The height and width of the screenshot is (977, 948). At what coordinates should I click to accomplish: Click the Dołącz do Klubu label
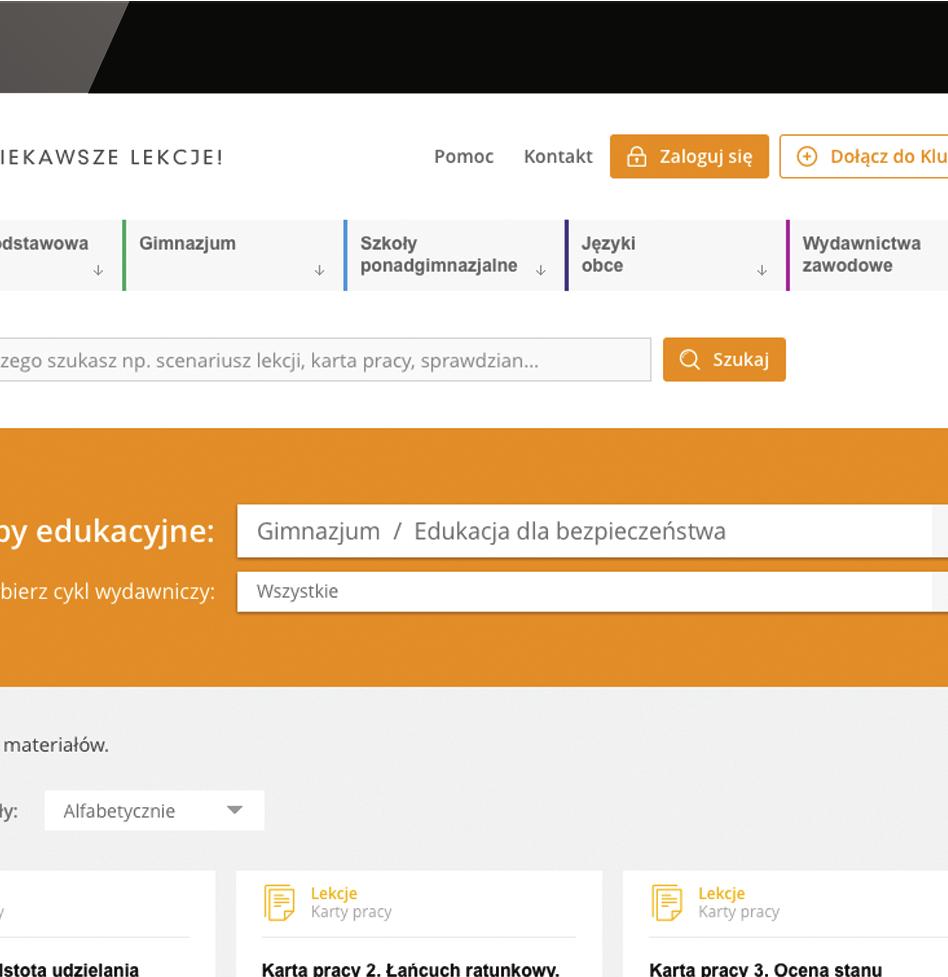pos(889,156)
